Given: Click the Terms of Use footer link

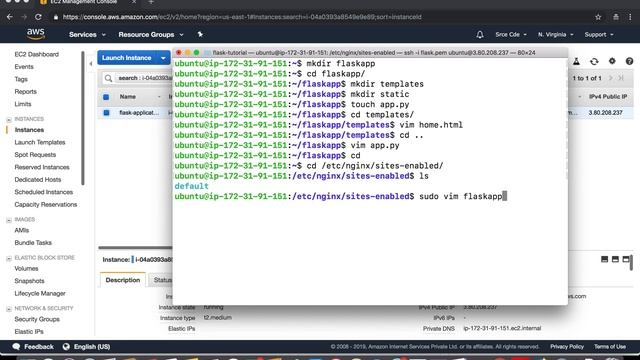Looking at the screenshot, I should click(x=610, y=347).
